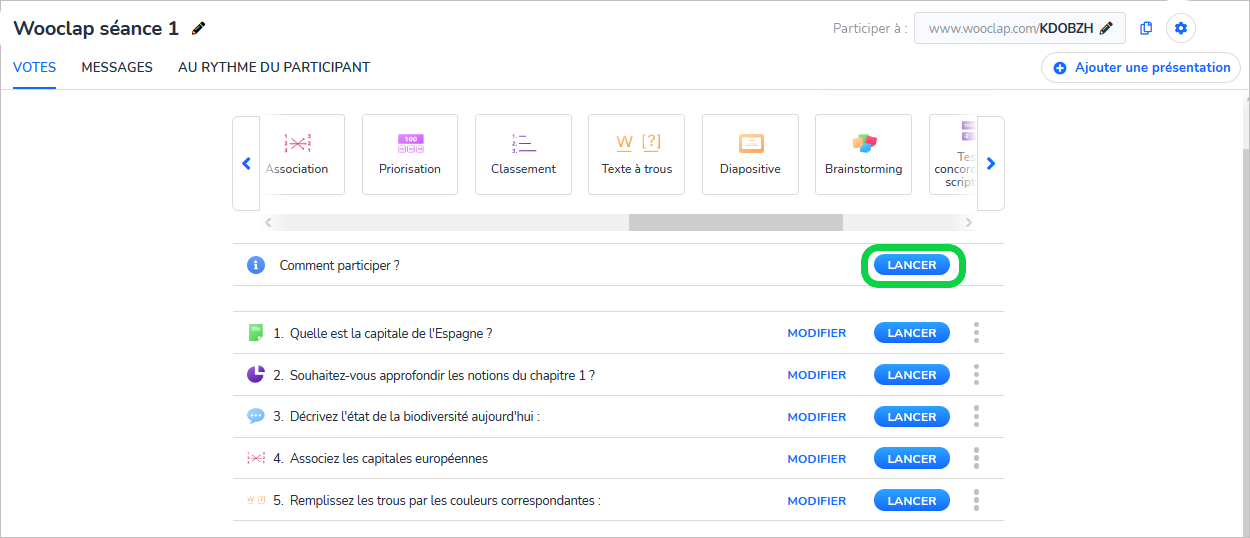Go to the AU RYTHME DU PARTICIPANT tab
The height and width of the screenshot is (538, 1250).
pyautogui.click(x=274, y=68)
